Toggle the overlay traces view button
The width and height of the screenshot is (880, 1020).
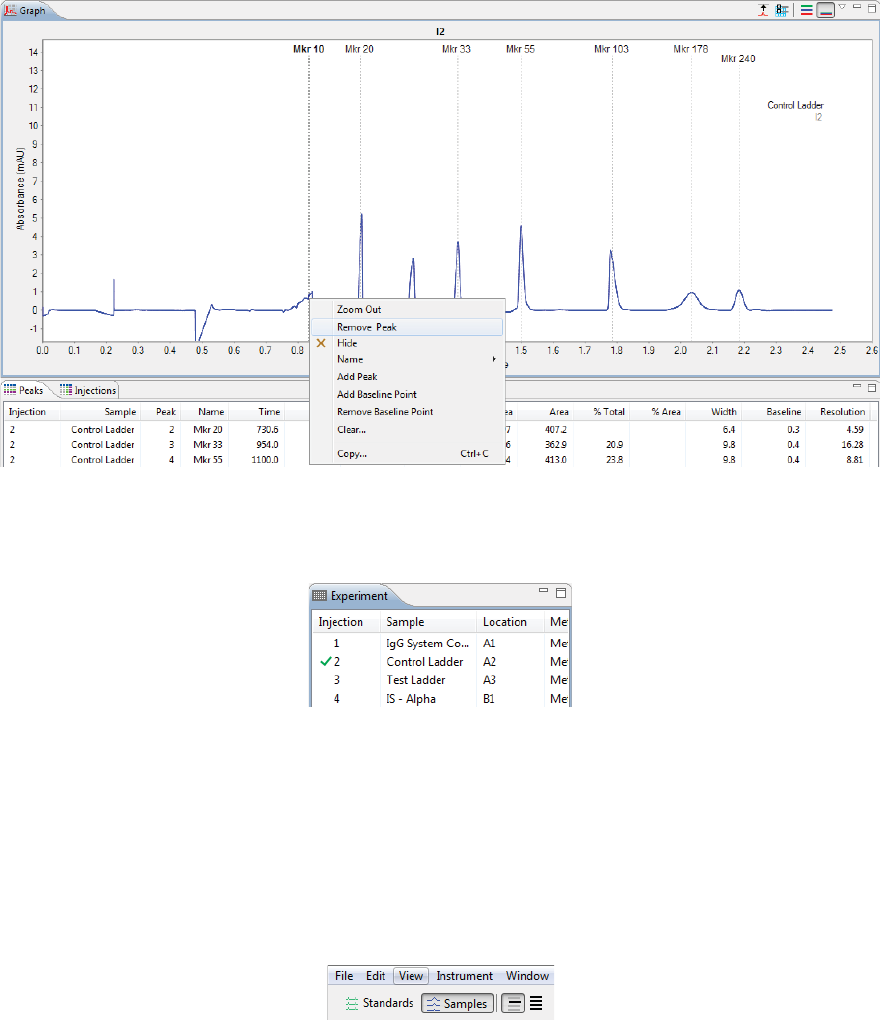pos(825,10)
